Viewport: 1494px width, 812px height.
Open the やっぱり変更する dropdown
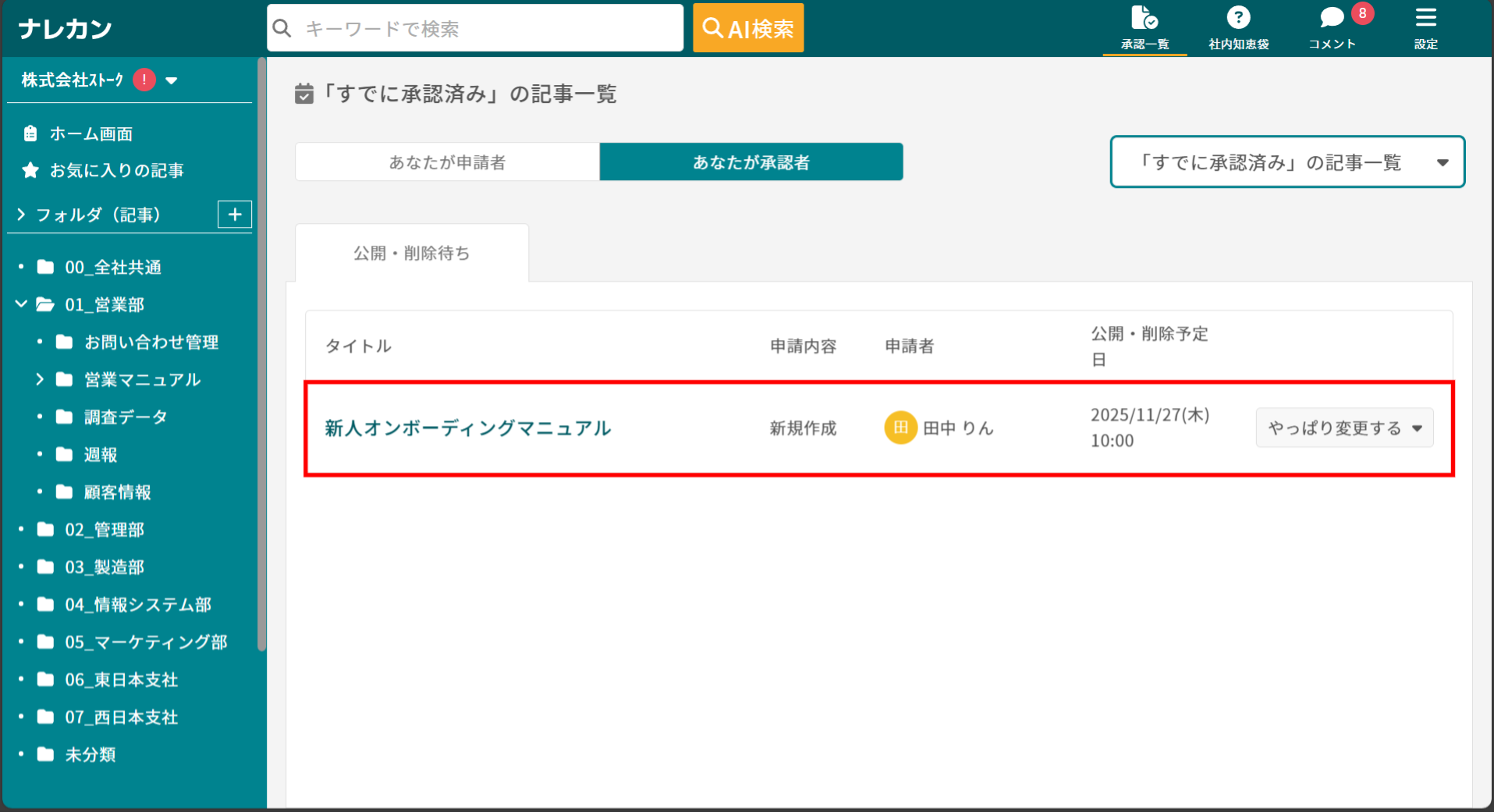(x=1343, y=427)
